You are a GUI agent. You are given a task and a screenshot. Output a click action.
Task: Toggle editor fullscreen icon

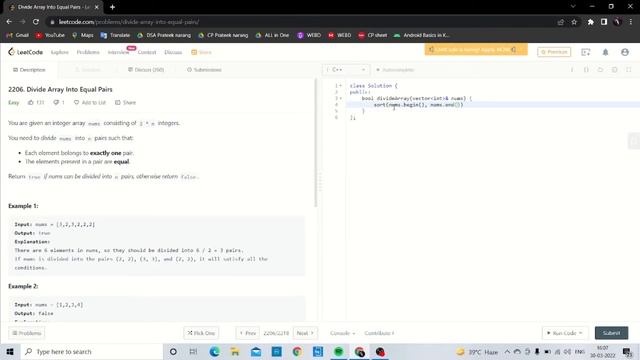(x=629, y=70)
